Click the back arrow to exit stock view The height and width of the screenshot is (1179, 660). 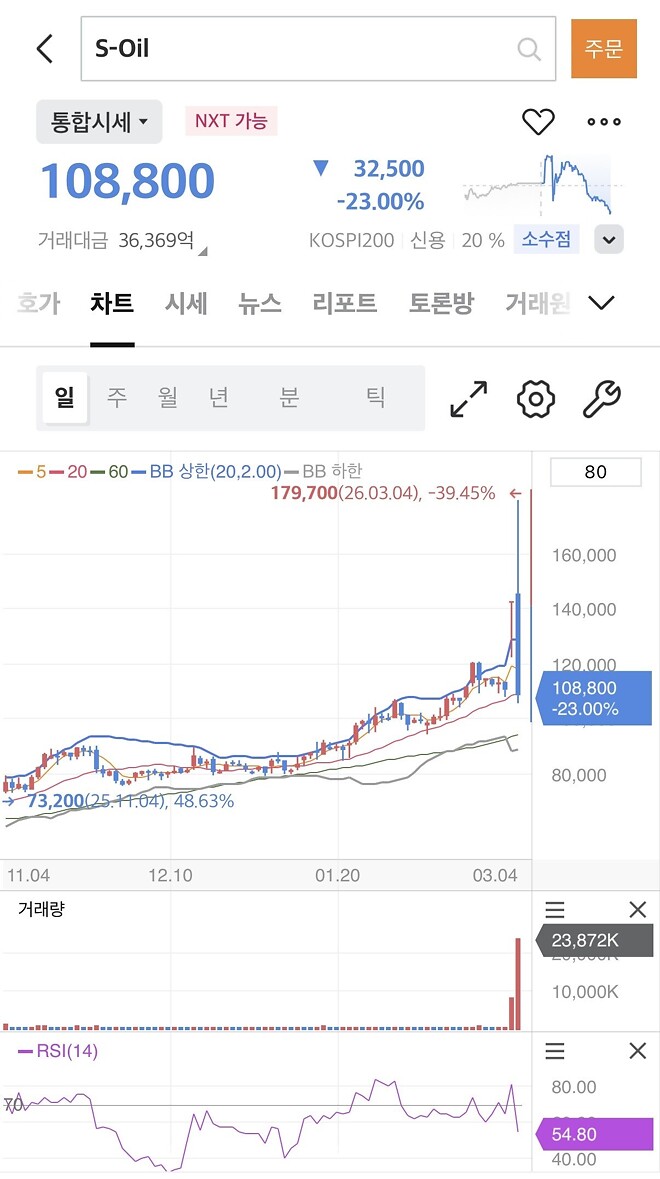[42, 47]
